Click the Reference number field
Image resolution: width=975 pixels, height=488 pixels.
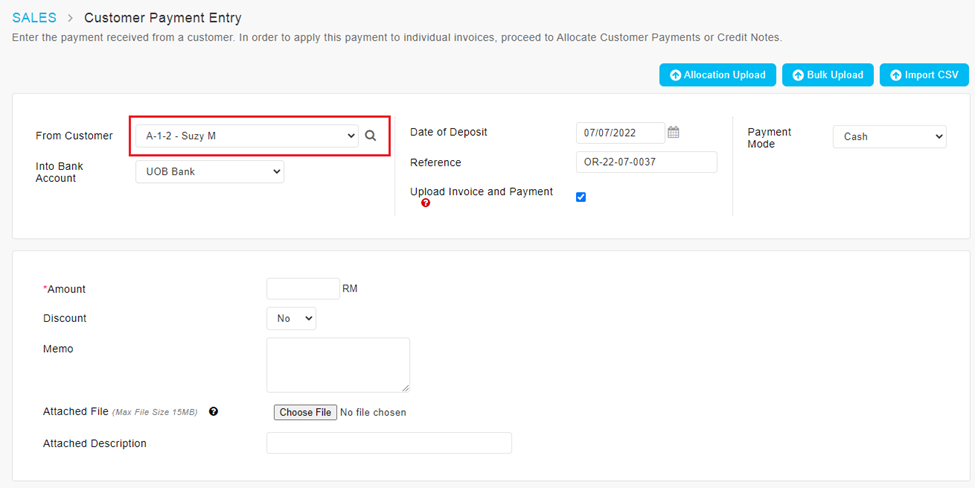pos(646,162)
